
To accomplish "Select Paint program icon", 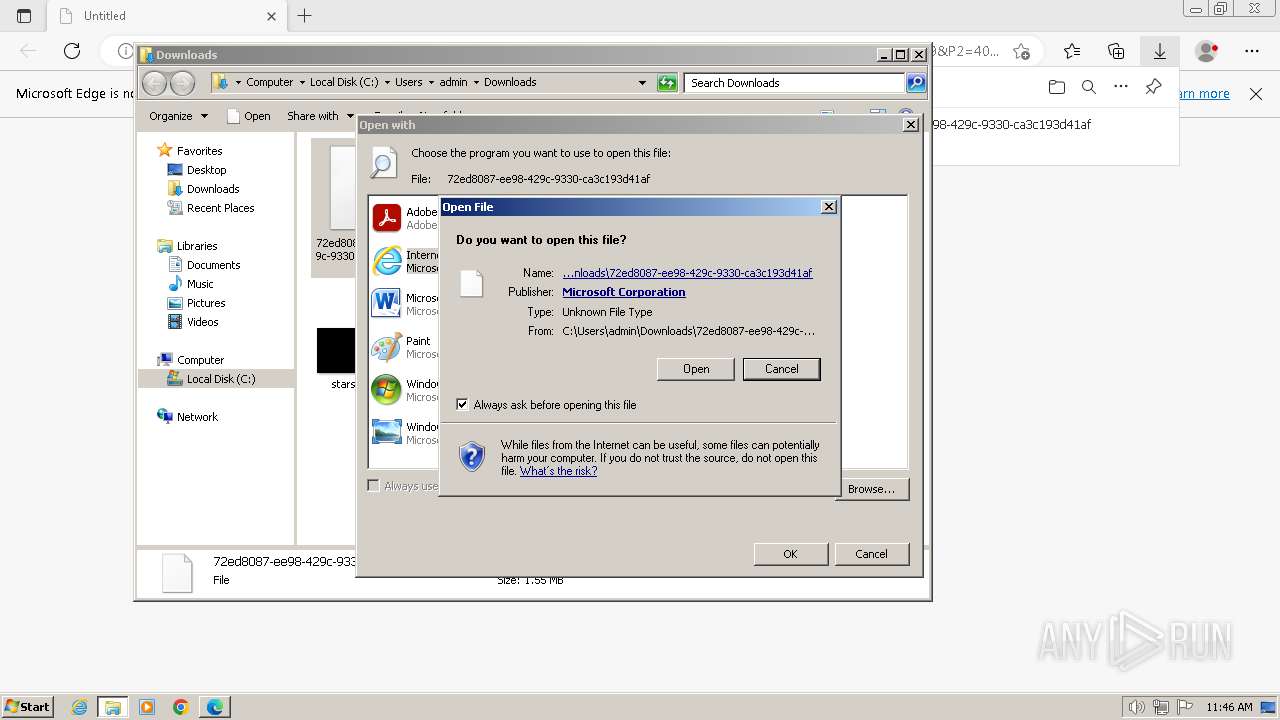I will 387,347.
